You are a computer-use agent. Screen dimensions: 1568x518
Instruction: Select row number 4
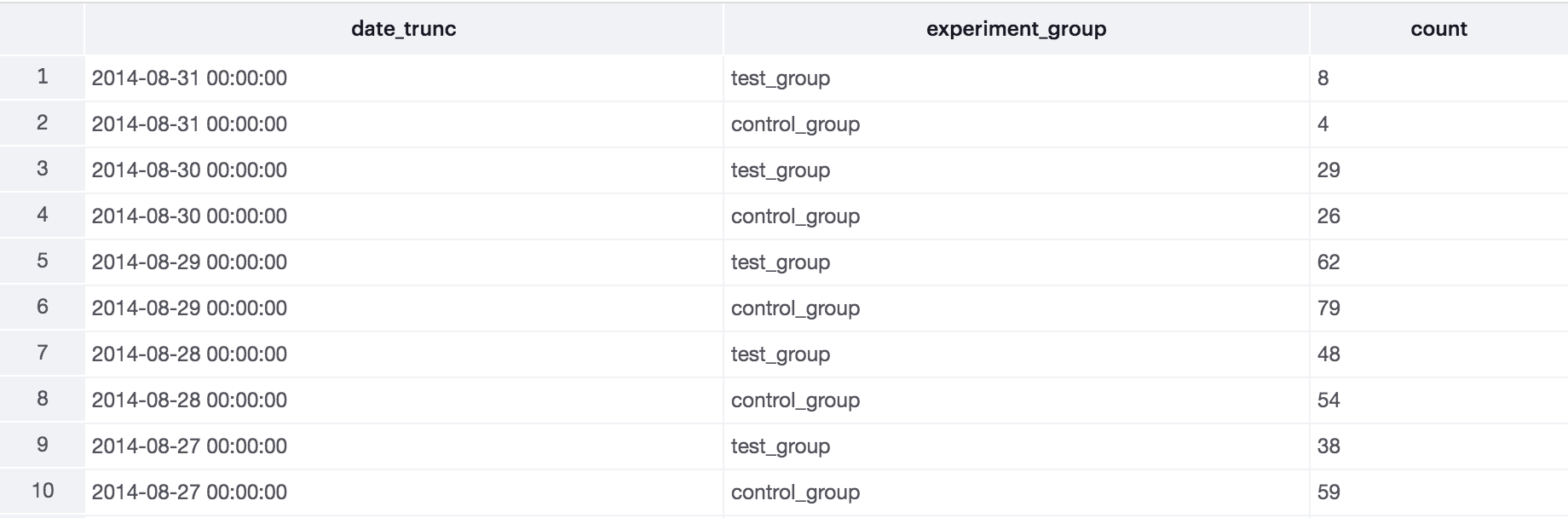[x=43, y=216]
